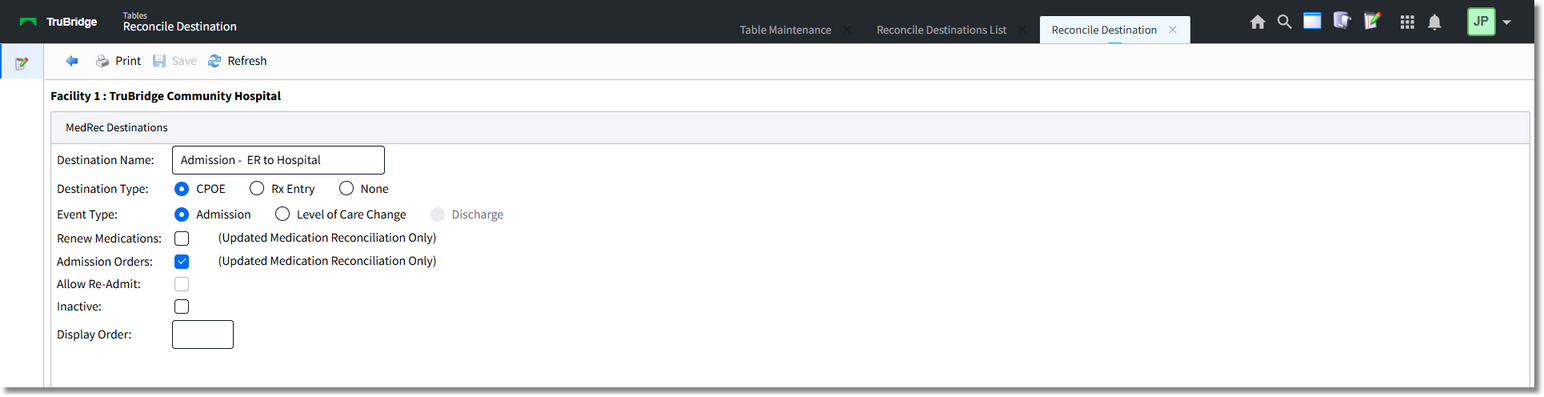Enable the Renew Medications checkbox
This screenshot has width=1544, height=397.
[x=181, y=238]
